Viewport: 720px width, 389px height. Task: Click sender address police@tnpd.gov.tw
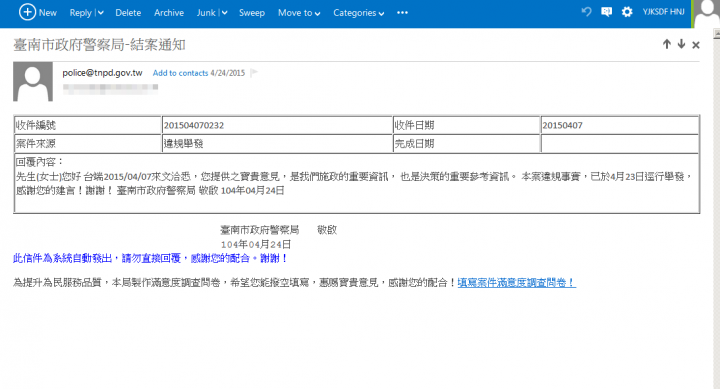coord(102,73)
